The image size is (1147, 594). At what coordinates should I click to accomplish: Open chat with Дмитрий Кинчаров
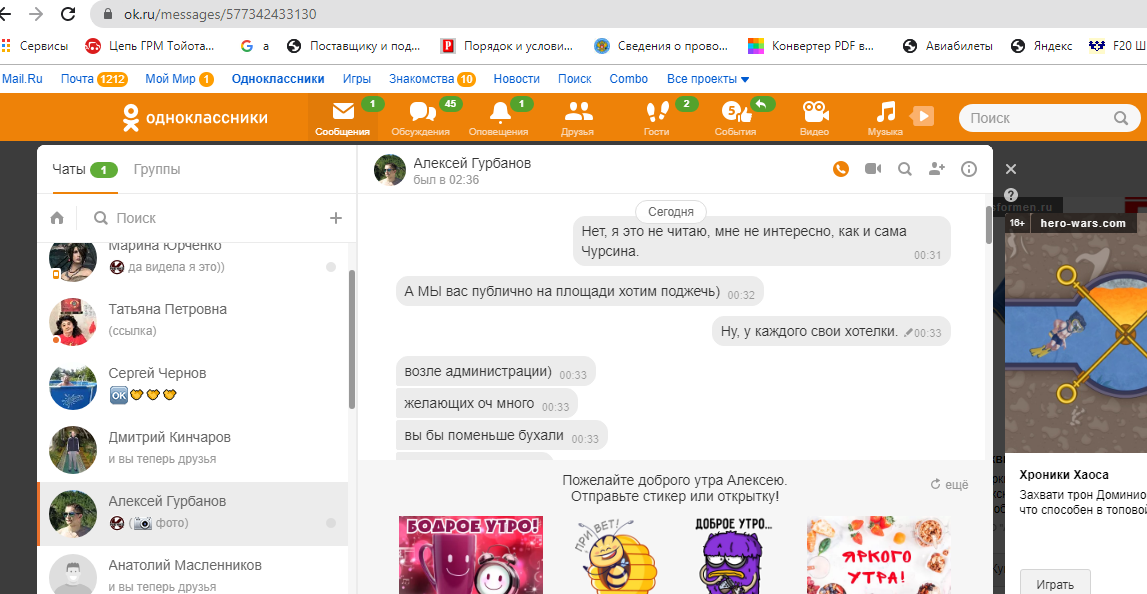(x=193, y=450)
